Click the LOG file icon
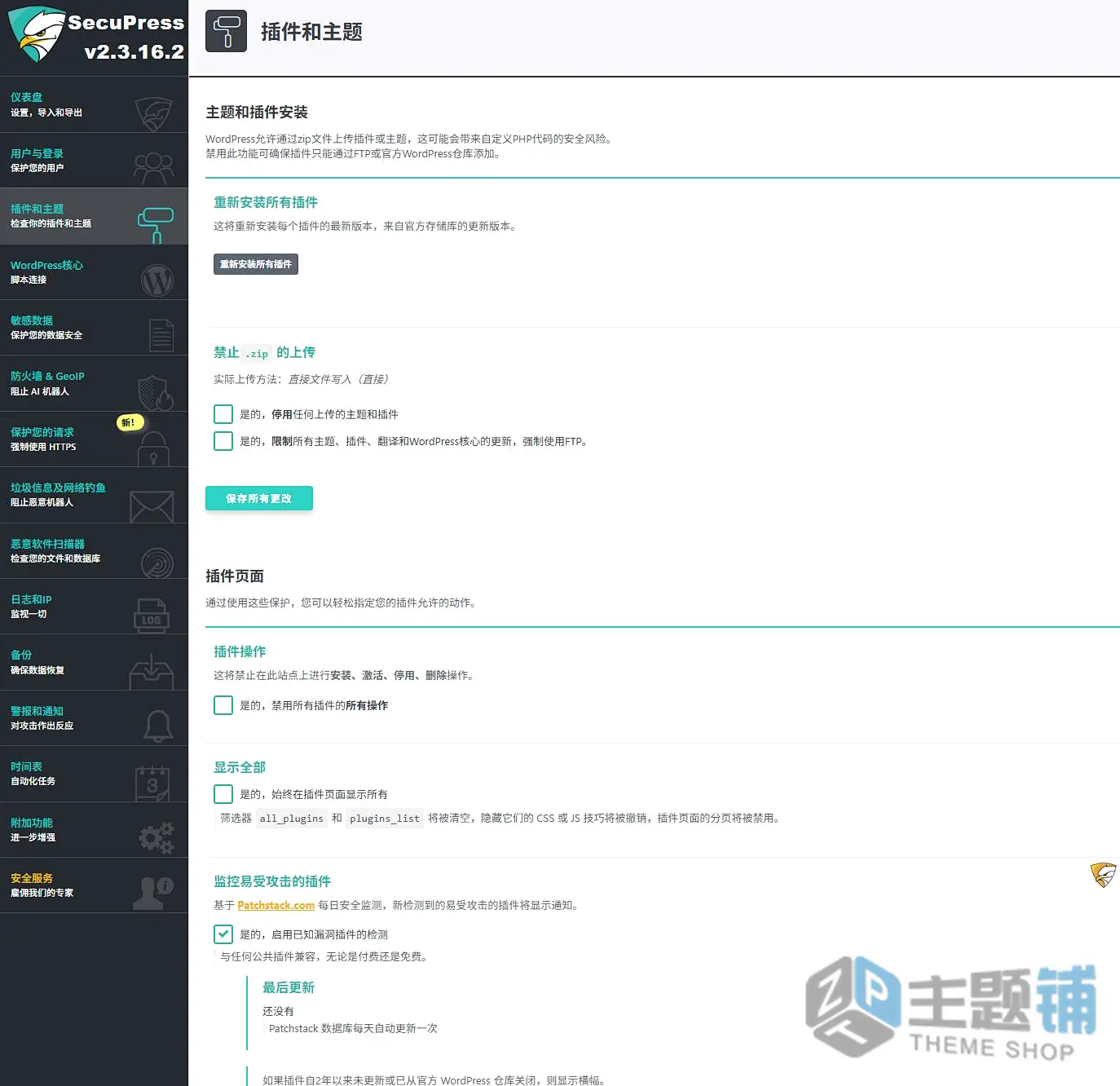The image size is (1120, 1086). tap(152, 616)
